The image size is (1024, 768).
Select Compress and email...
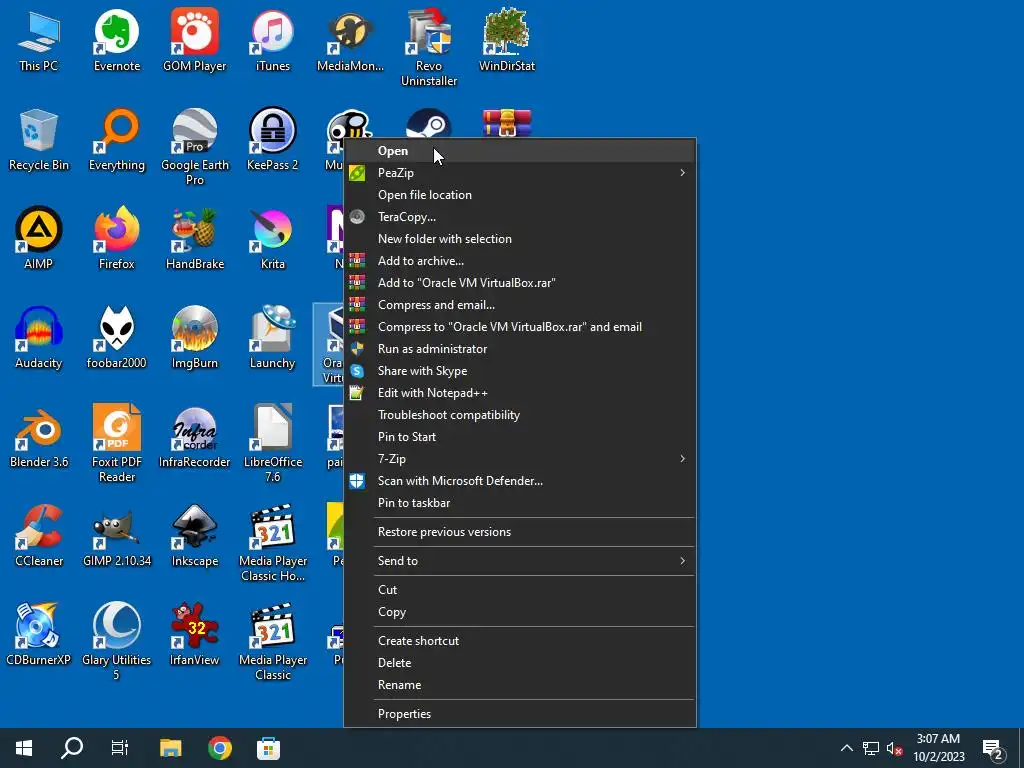pyautogui.click(x=520, y=305)
